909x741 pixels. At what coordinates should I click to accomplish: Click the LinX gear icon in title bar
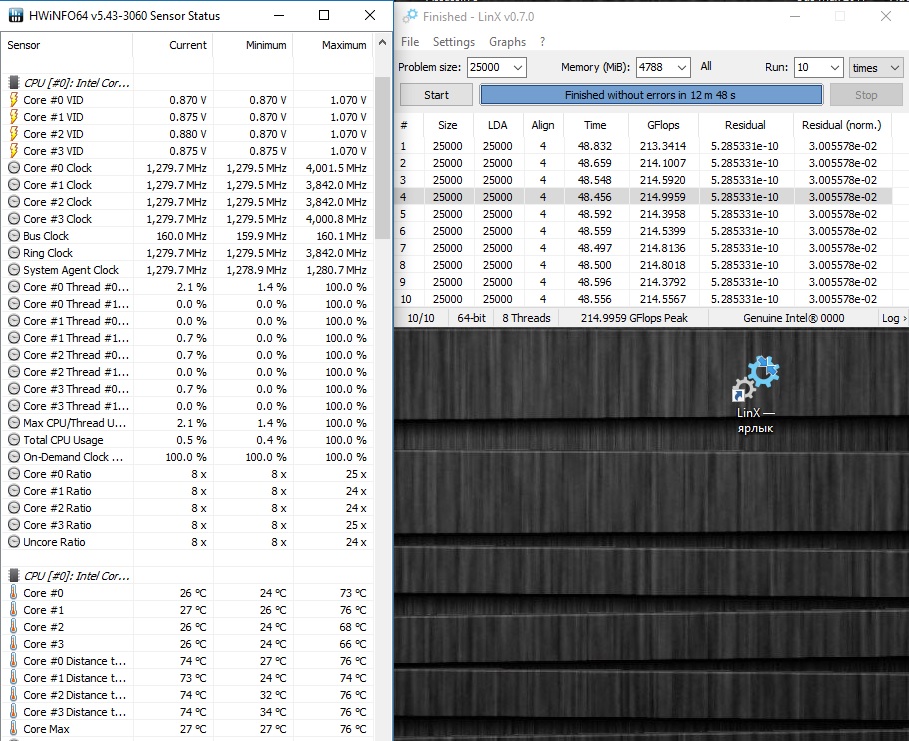click(x=410, y=16)
